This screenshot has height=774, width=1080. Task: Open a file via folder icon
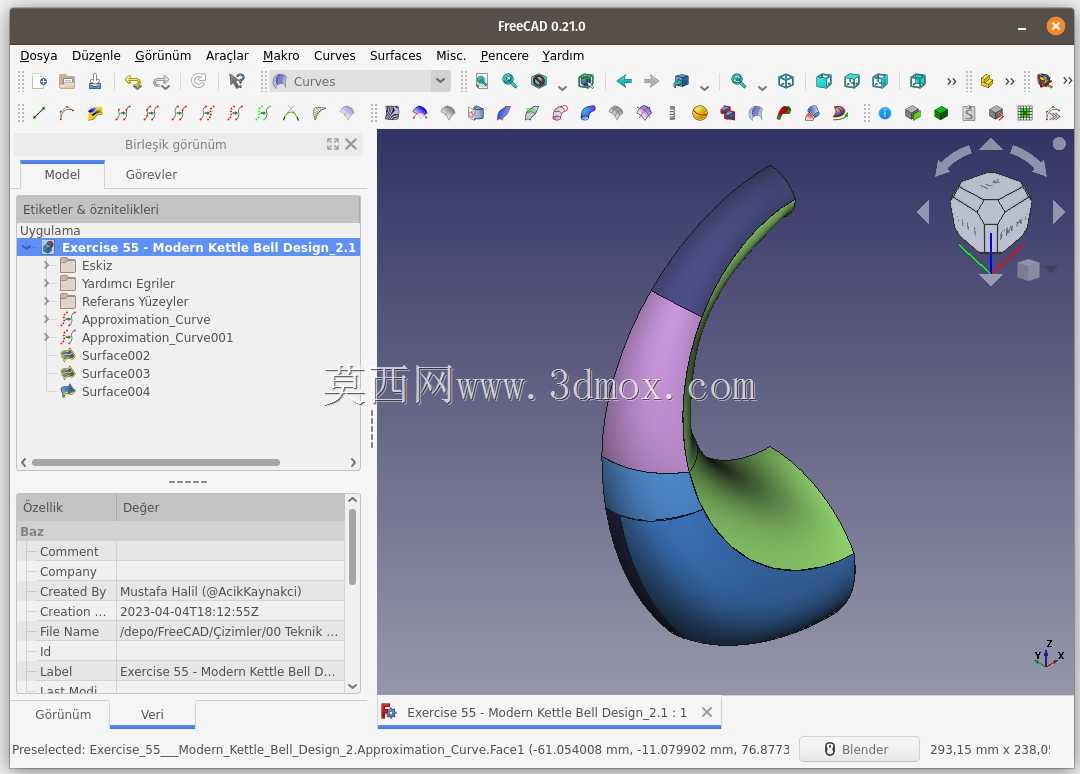click(x=67, y=81)
